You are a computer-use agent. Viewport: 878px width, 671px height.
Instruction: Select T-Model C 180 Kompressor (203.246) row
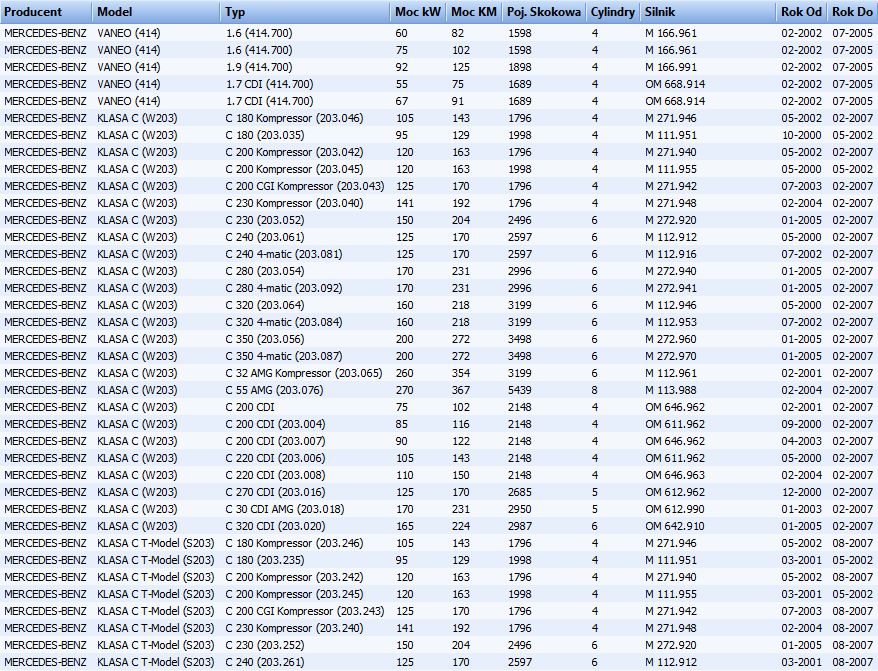[439, 543]
